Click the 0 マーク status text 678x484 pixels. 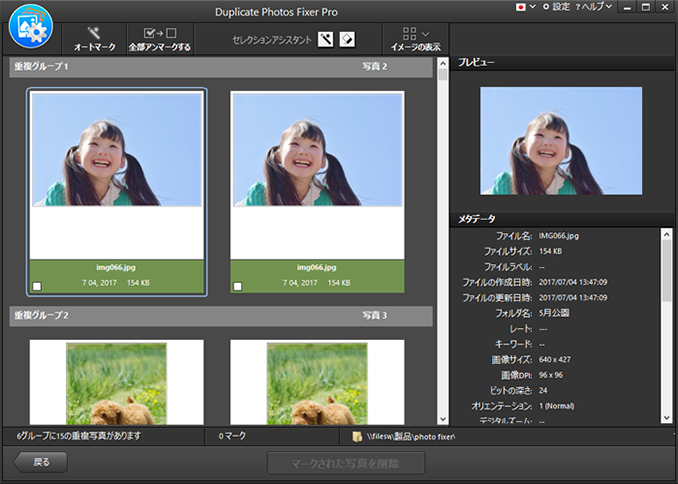click(x=232, y=436)
